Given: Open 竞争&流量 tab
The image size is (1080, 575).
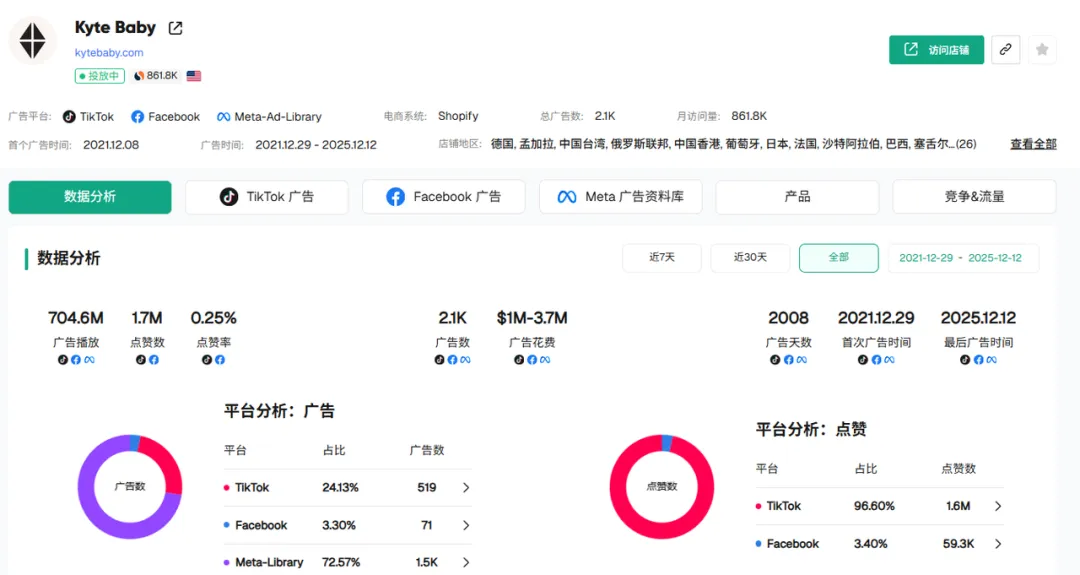Looking at the screenshot, I should point(974,197).
